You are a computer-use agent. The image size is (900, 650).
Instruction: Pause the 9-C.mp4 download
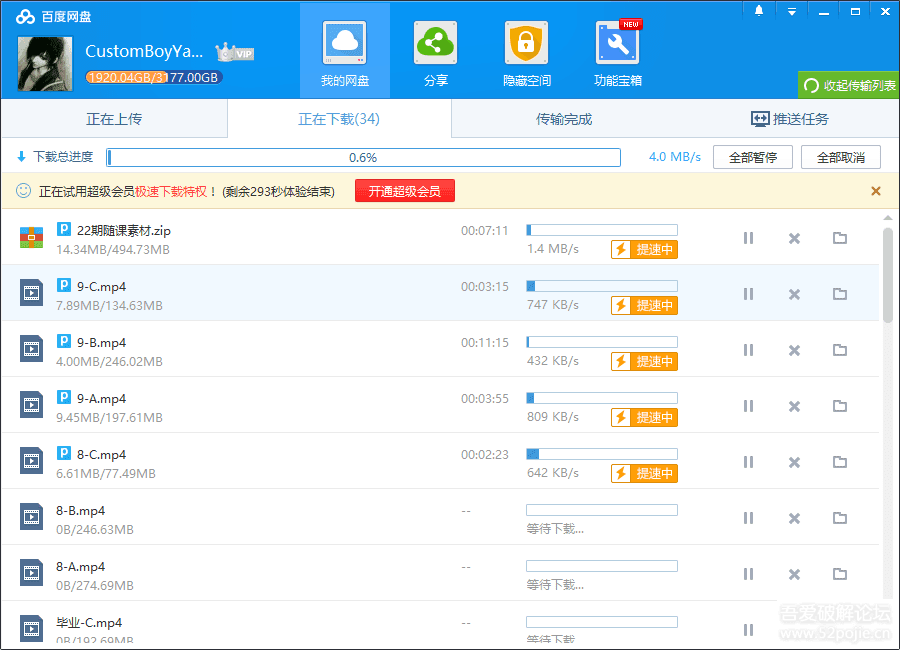748,294
